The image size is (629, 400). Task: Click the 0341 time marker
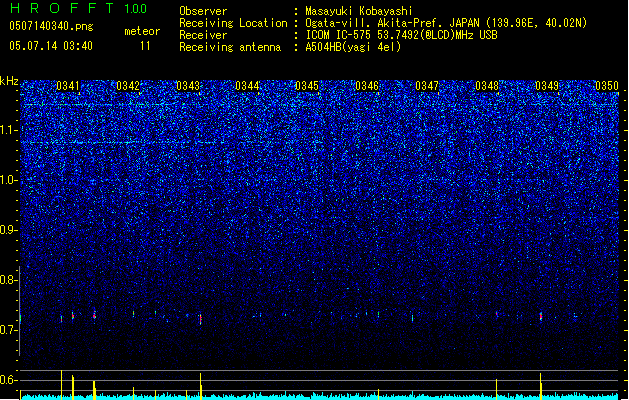coord(68,86)
